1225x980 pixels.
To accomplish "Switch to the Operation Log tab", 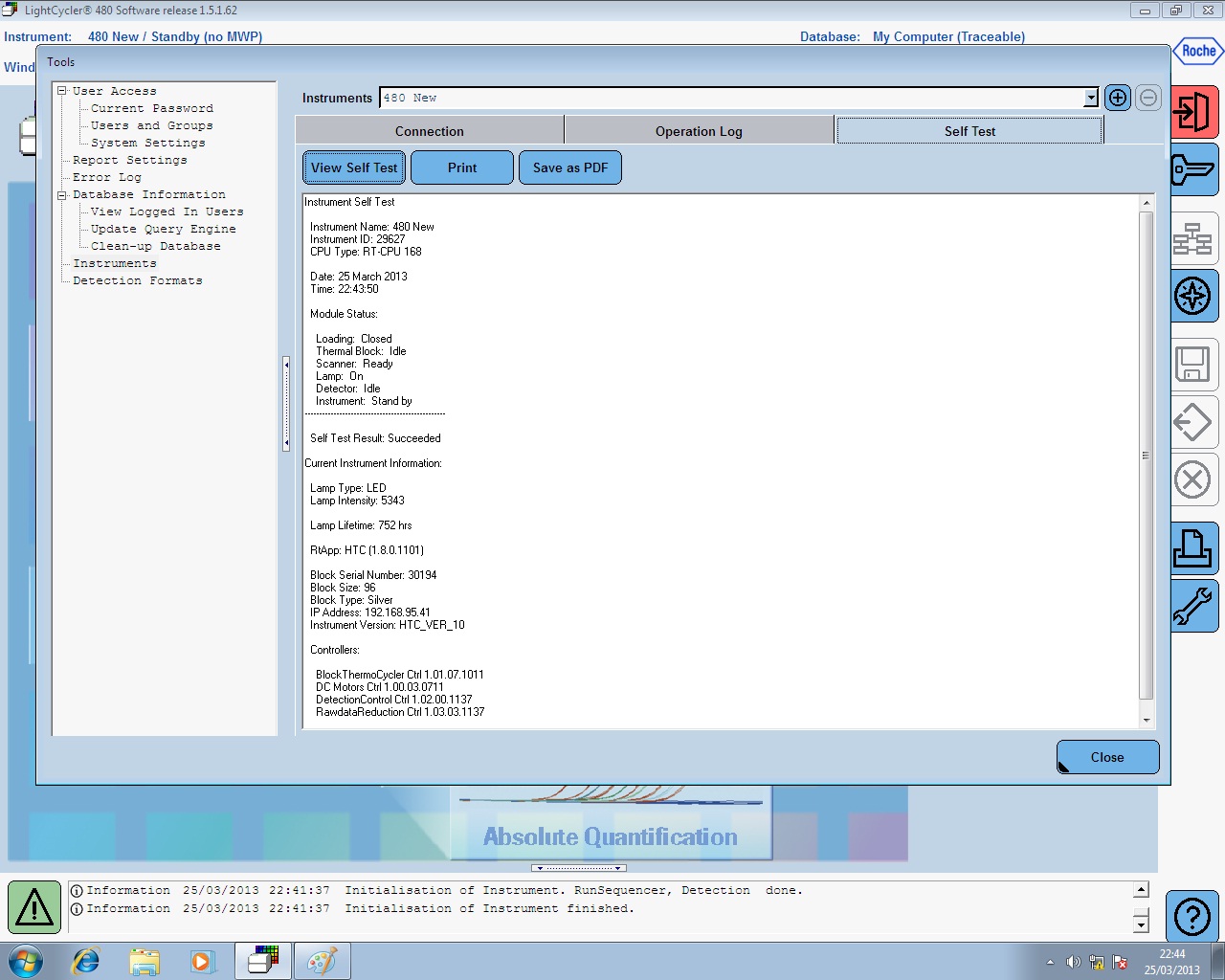I will pyautogui.click(x=699, y=130).
